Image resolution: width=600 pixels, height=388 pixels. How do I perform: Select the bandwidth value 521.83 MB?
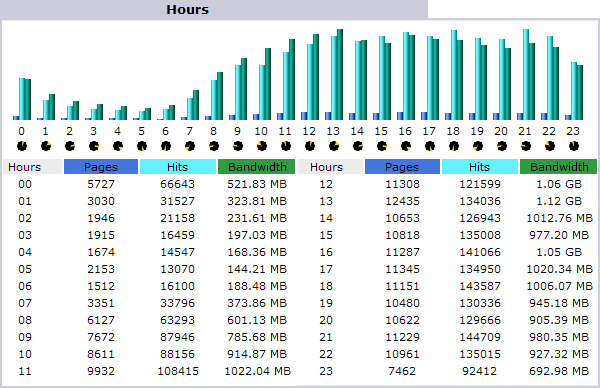(x=257, y=184)
